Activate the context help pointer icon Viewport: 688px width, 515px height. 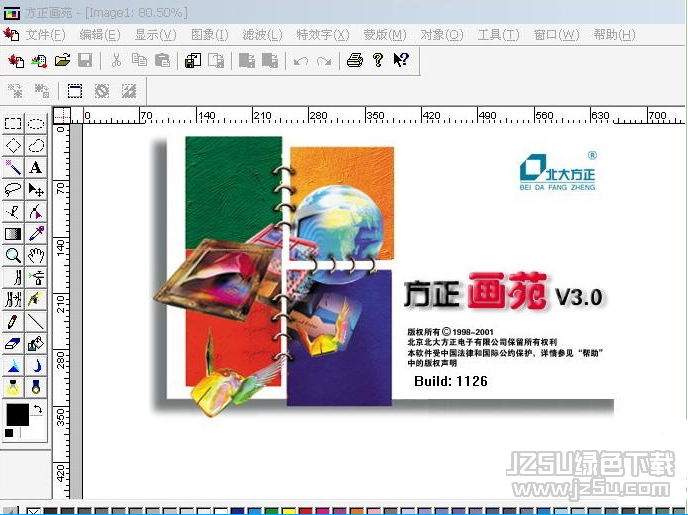(401, 60)
